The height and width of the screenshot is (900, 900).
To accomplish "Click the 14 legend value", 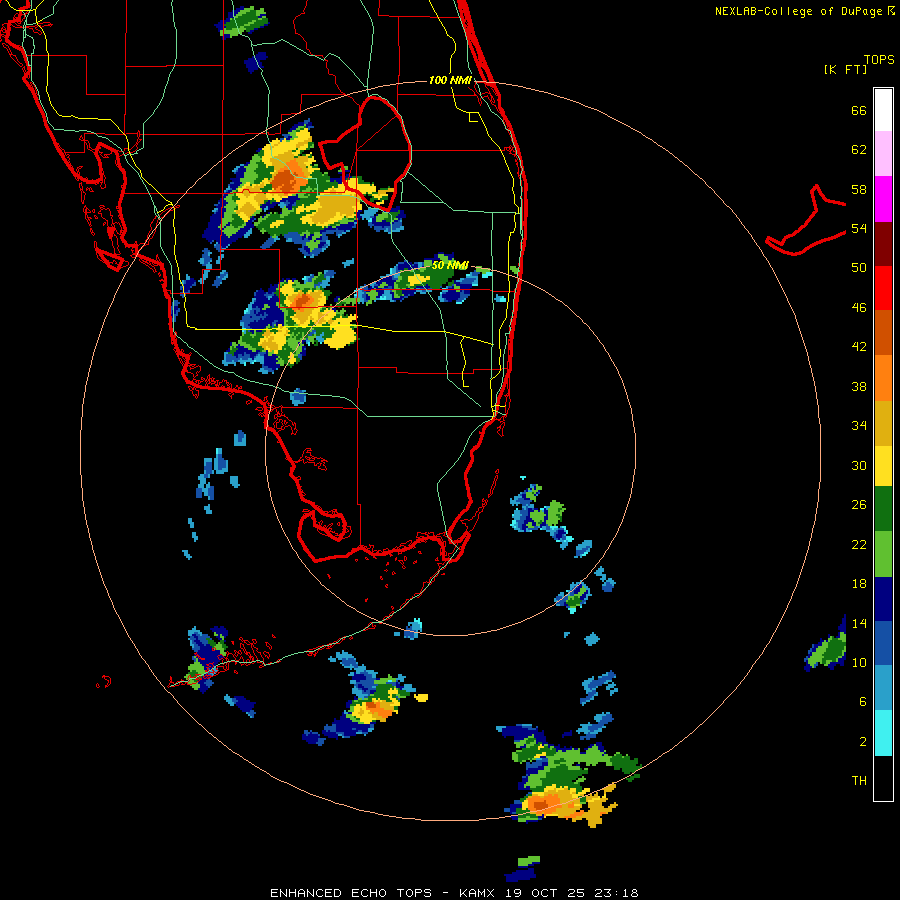I will point(859,623).
